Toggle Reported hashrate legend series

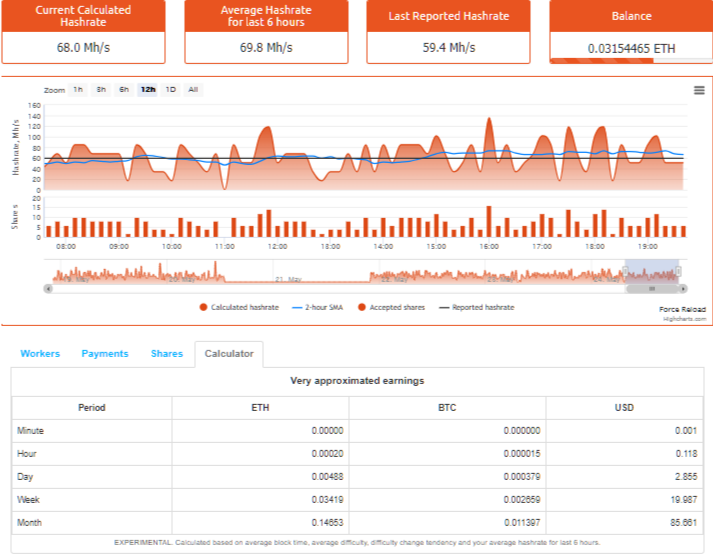point(477,307)
